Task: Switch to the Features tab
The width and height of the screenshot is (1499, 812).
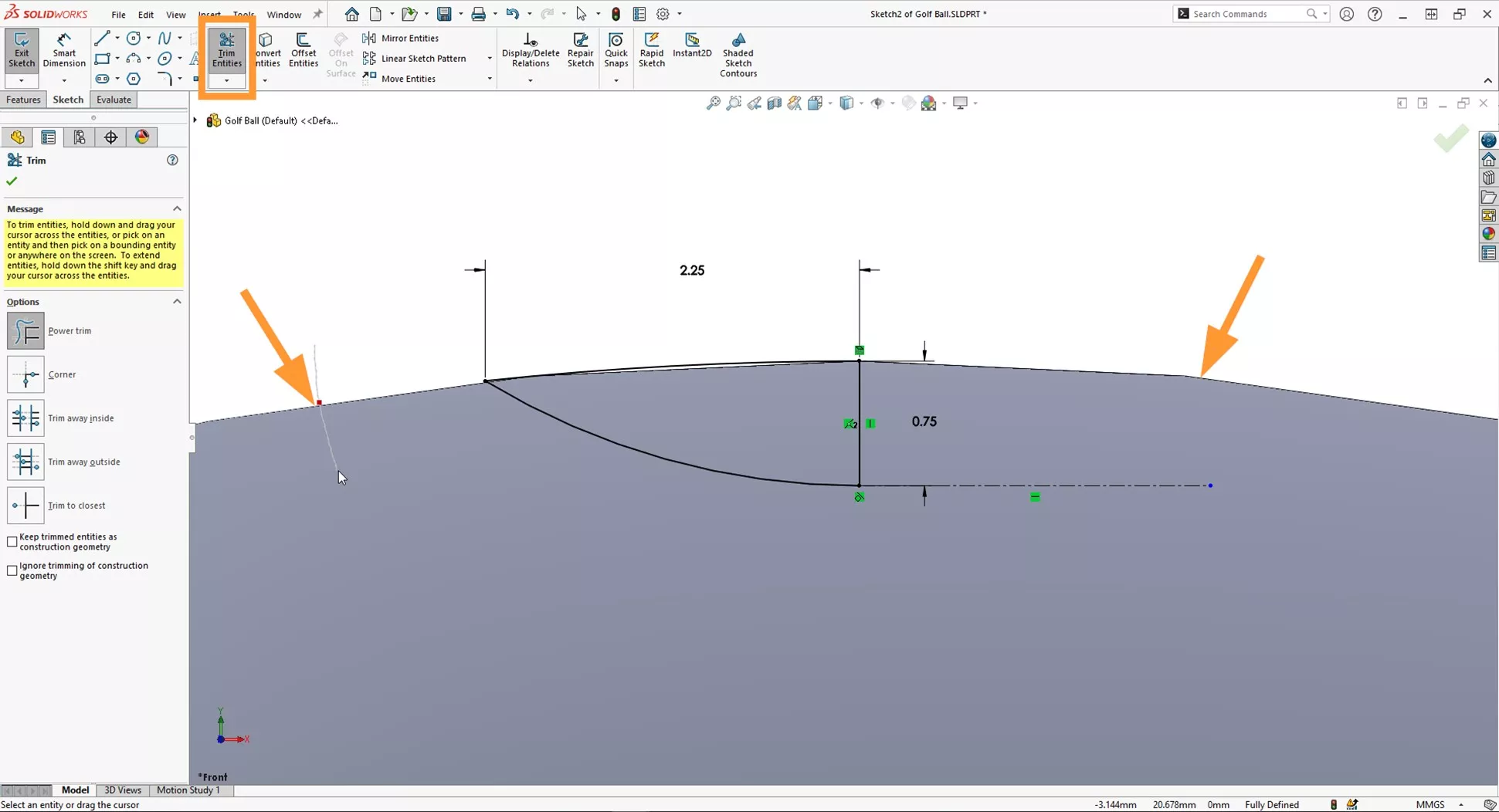Action: [23, 99]
